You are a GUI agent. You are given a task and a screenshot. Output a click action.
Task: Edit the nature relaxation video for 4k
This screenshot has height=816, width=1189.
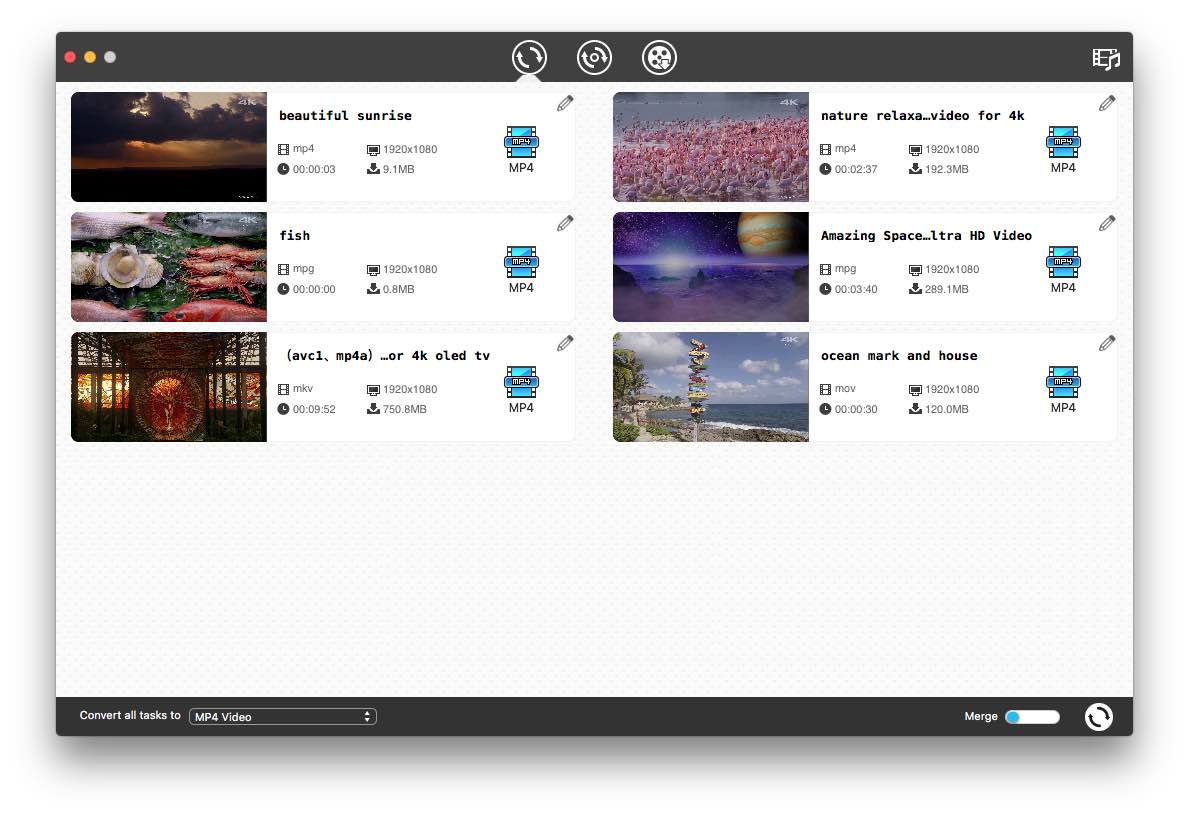pos(1107,103)
